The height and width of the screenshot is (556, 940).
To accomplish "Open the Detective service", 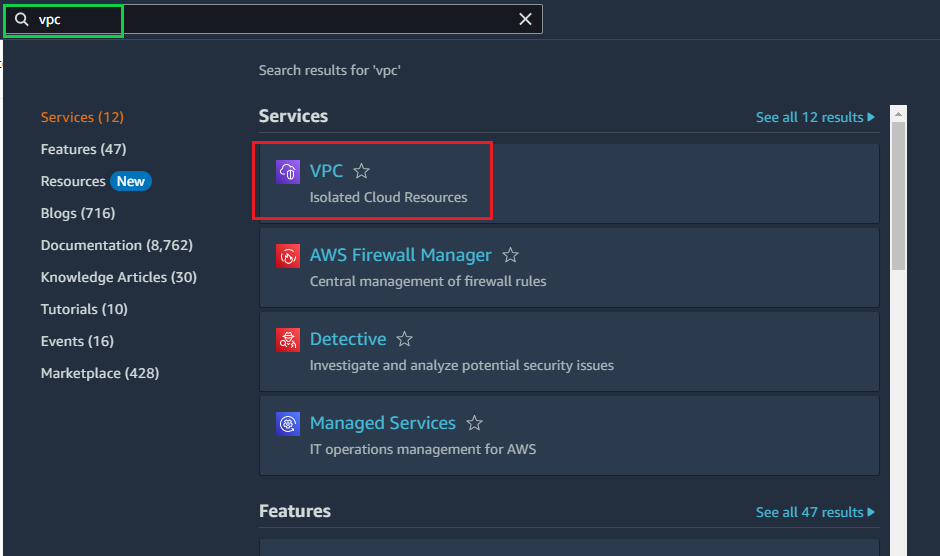I will 348,339.
